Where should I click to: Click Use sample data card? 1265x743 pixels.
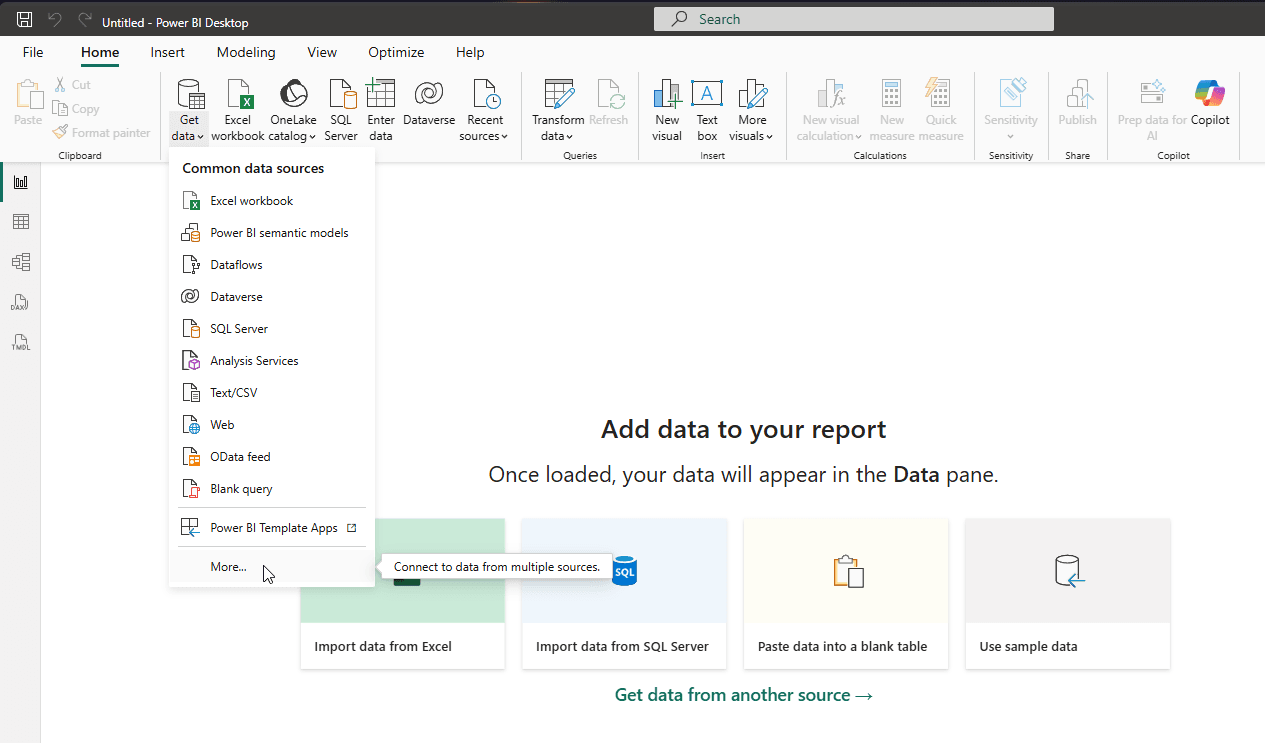click(1067, 594)
